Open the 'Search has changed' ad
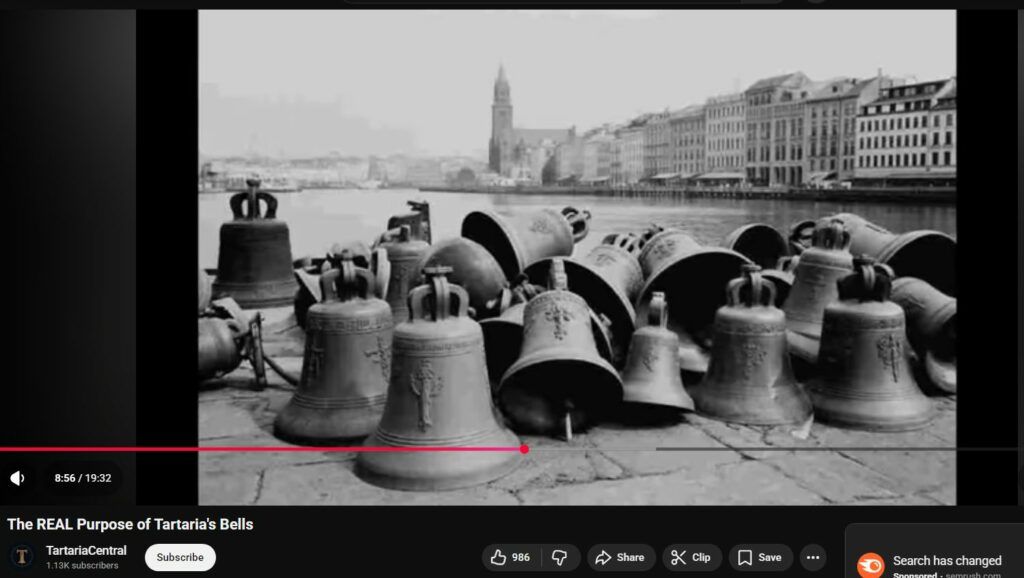 click(x=946, y=560)
